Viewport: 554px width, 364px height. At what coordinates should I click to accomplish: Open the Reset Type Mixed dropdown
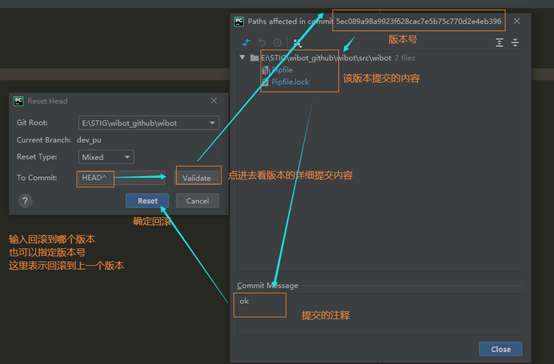tap(106, 157)
